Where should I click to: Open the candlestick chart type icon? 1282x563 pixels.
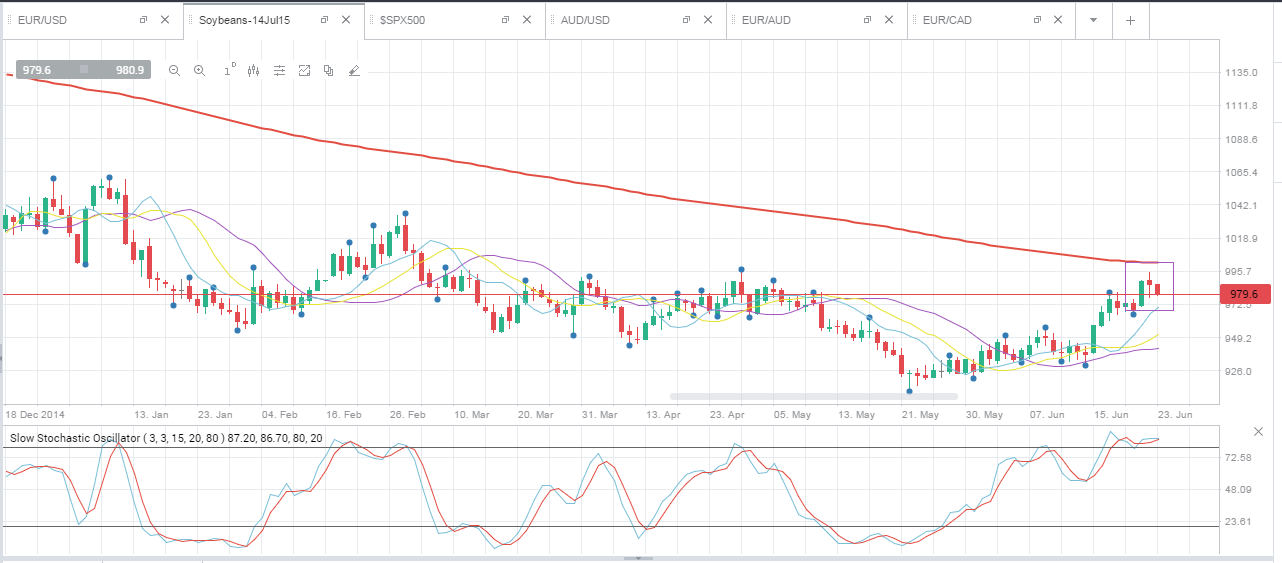point(253,70)
